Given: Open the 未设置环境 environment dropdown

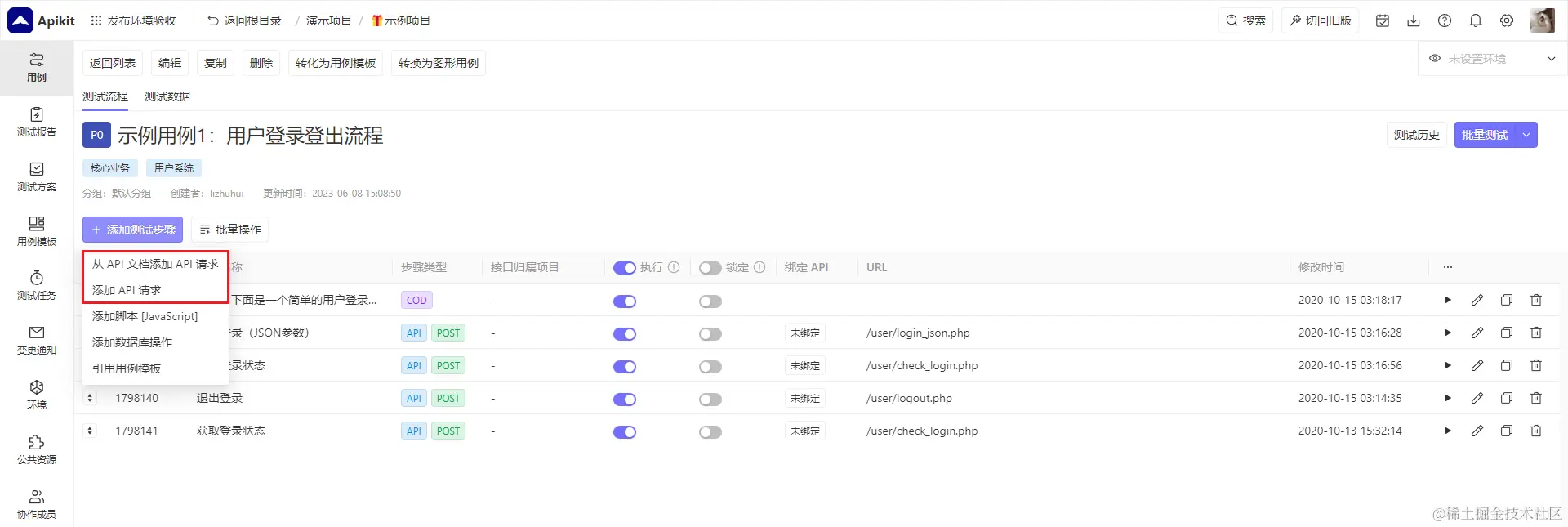Looking at the screenshot, I should tap(1491, 59).
